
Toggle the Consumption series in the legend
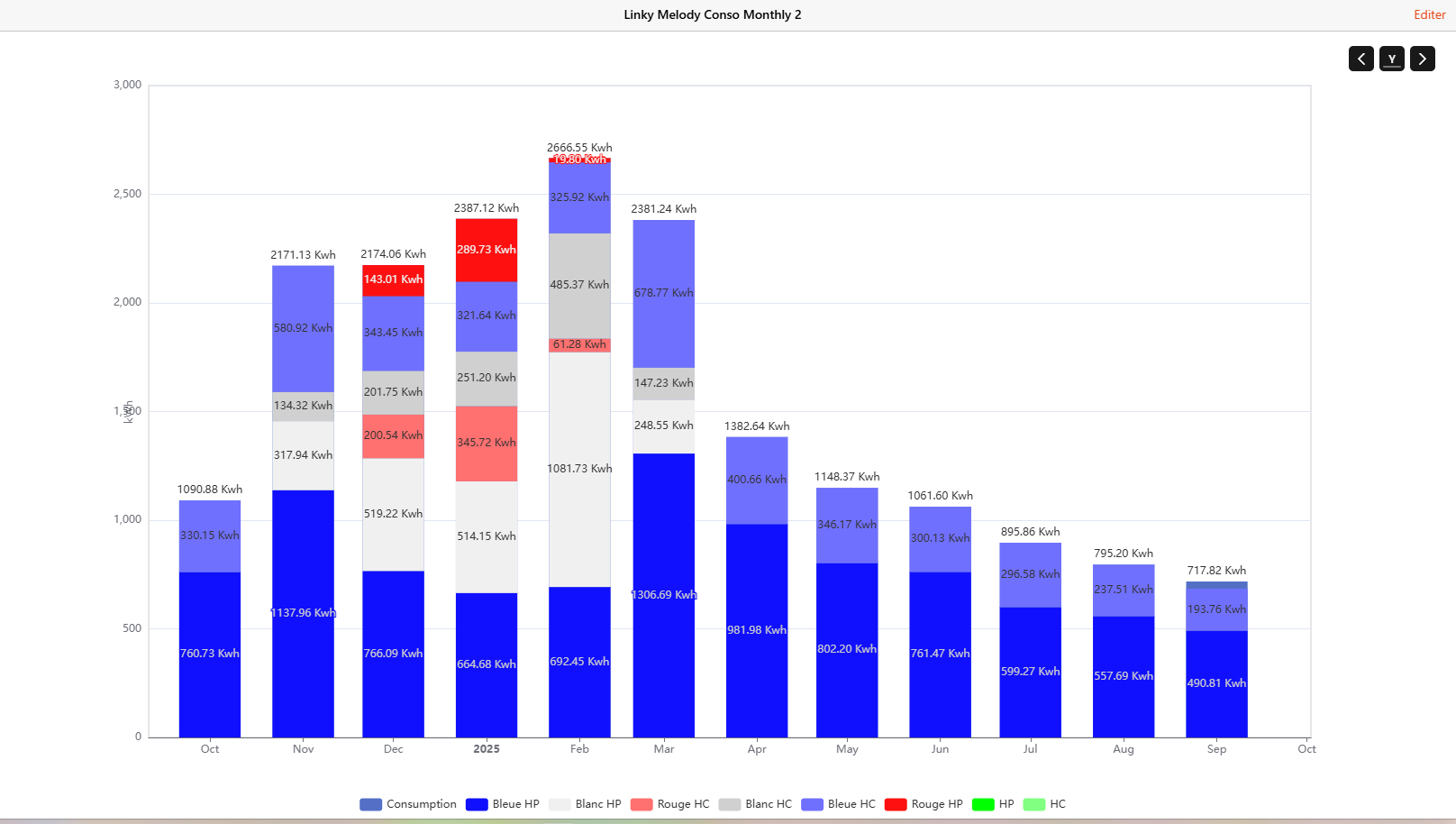pos(408,804)
